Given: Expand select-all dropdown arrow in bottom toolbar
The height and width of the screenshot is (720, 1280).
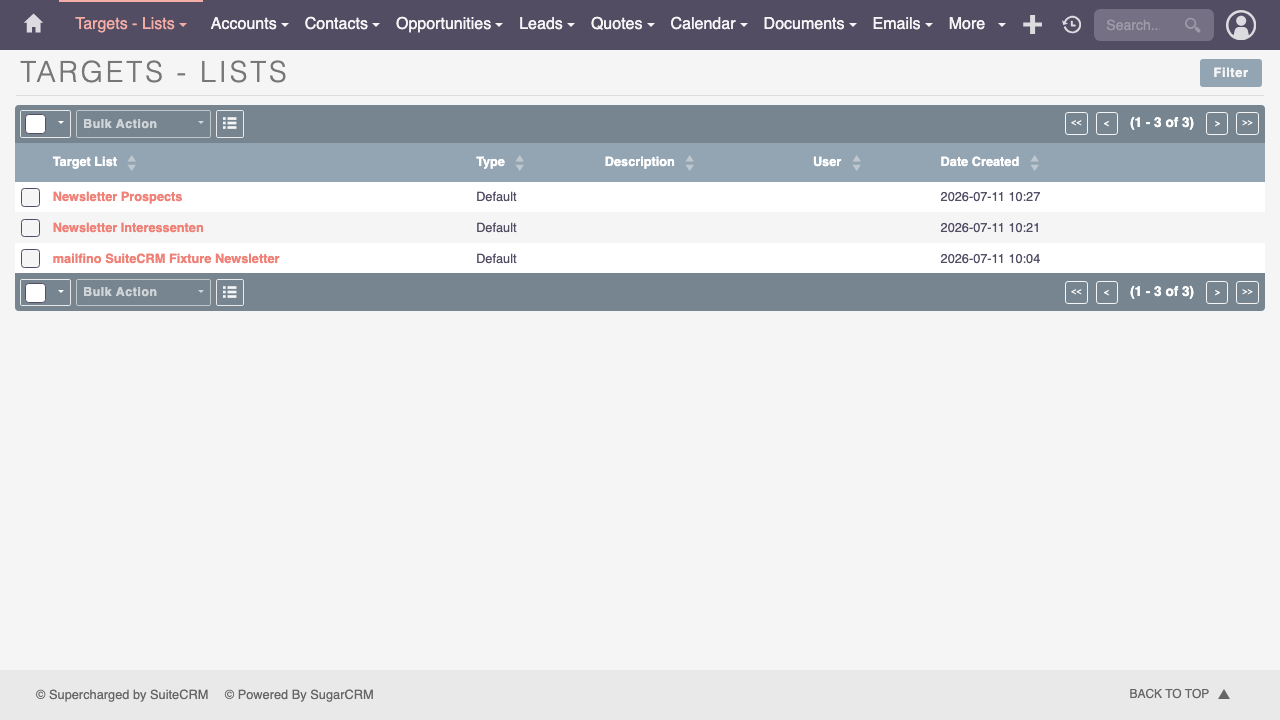Looking at the screenshot, I should 60,291.
